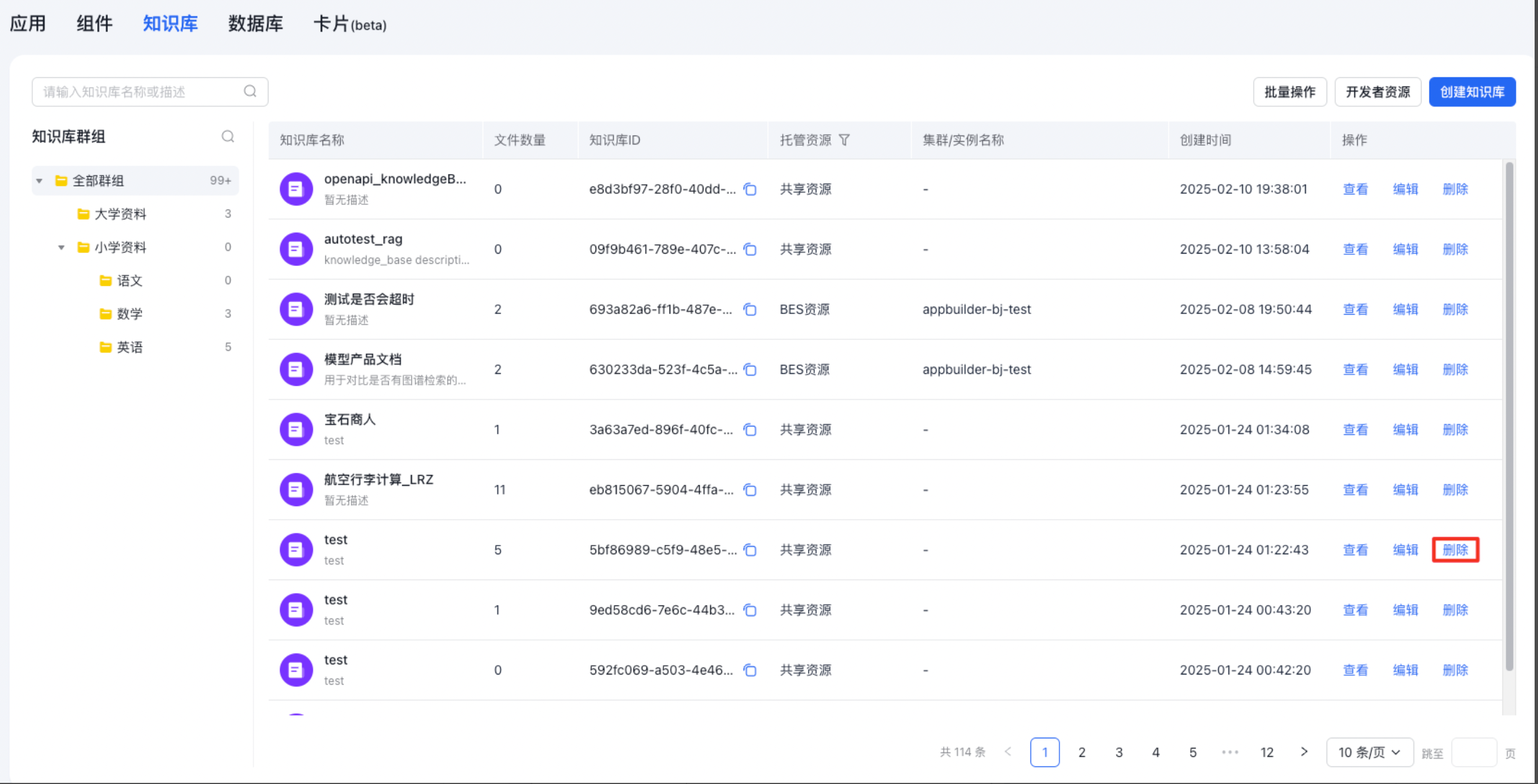The image size is (1538, 784).
Task: Click 查看 for 宝石商人 row
Action: (1355, 430)
